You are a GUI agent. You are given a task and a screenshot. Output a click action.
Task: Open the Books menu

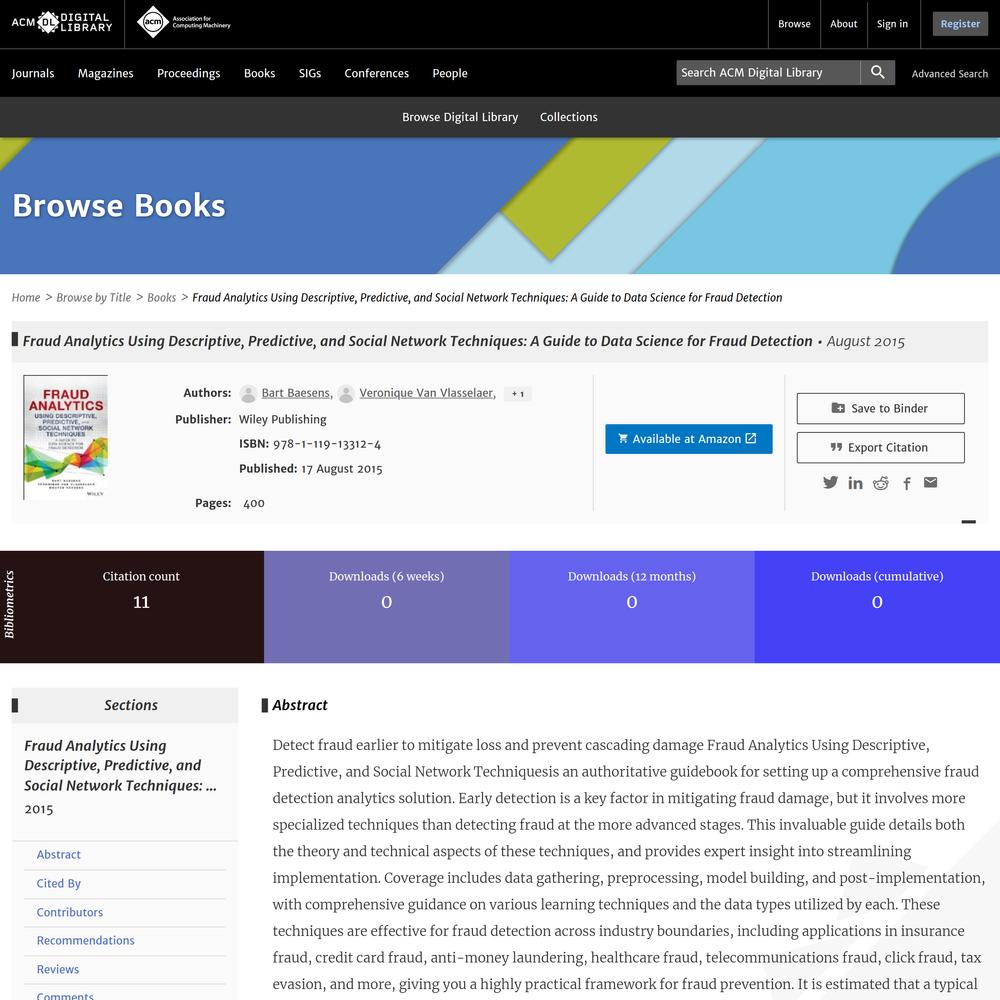point(260,73)
